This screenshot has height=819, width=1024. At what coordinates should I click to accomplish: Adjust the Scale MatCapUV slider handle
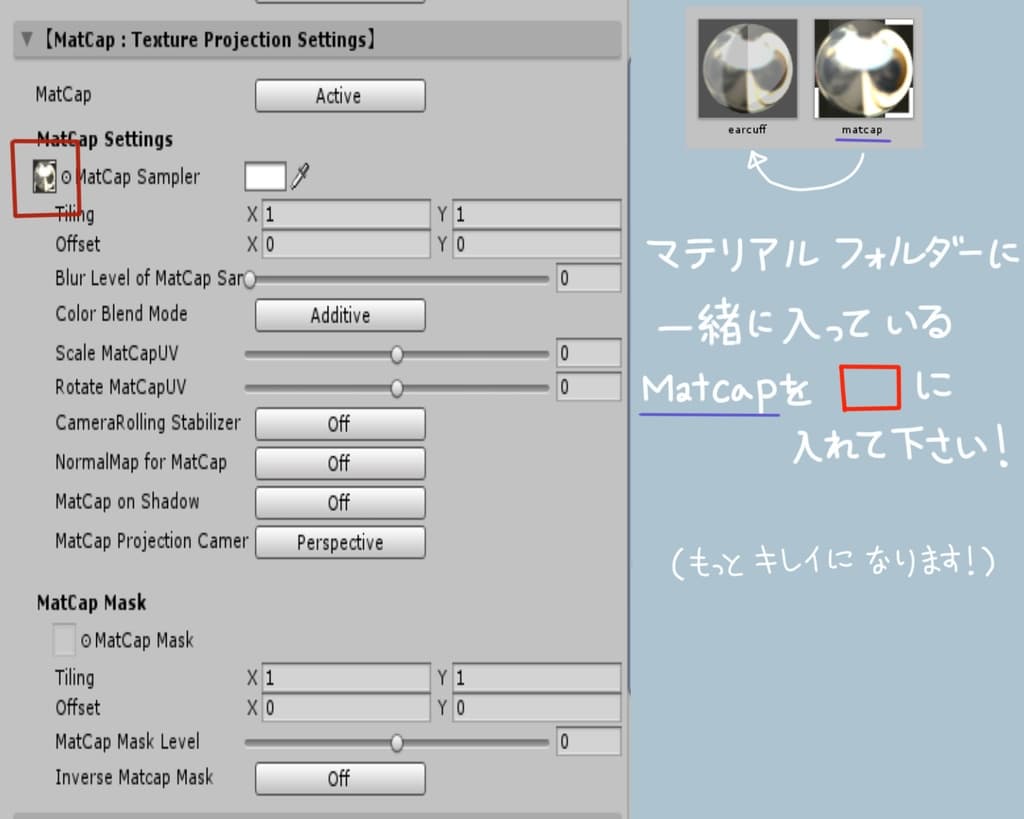[x=396, y=354]
